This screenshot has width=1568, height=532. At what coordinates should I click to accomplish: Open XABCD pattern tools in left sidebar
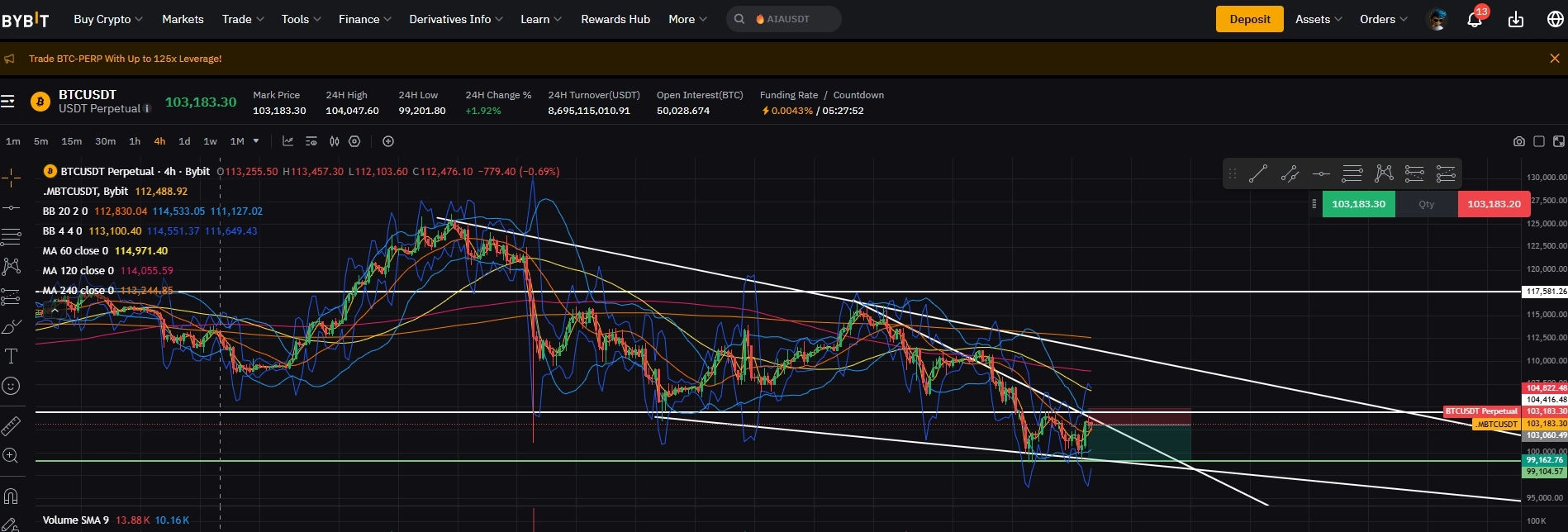pyautogui.click(x=11, y=267)
